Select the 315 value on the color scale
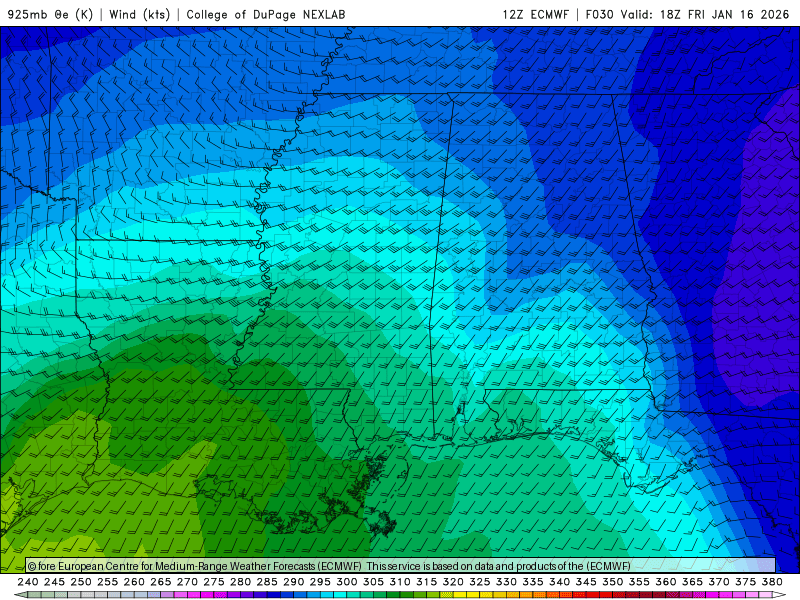This screenshot has width=800, height=600. (427, 582)
